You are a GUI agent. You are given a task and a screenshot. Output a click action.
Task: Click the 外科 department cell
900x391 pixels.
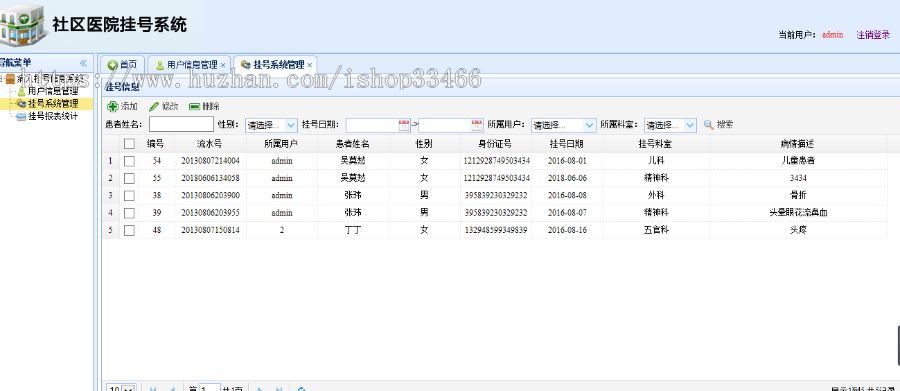click(x=656, y=195)
